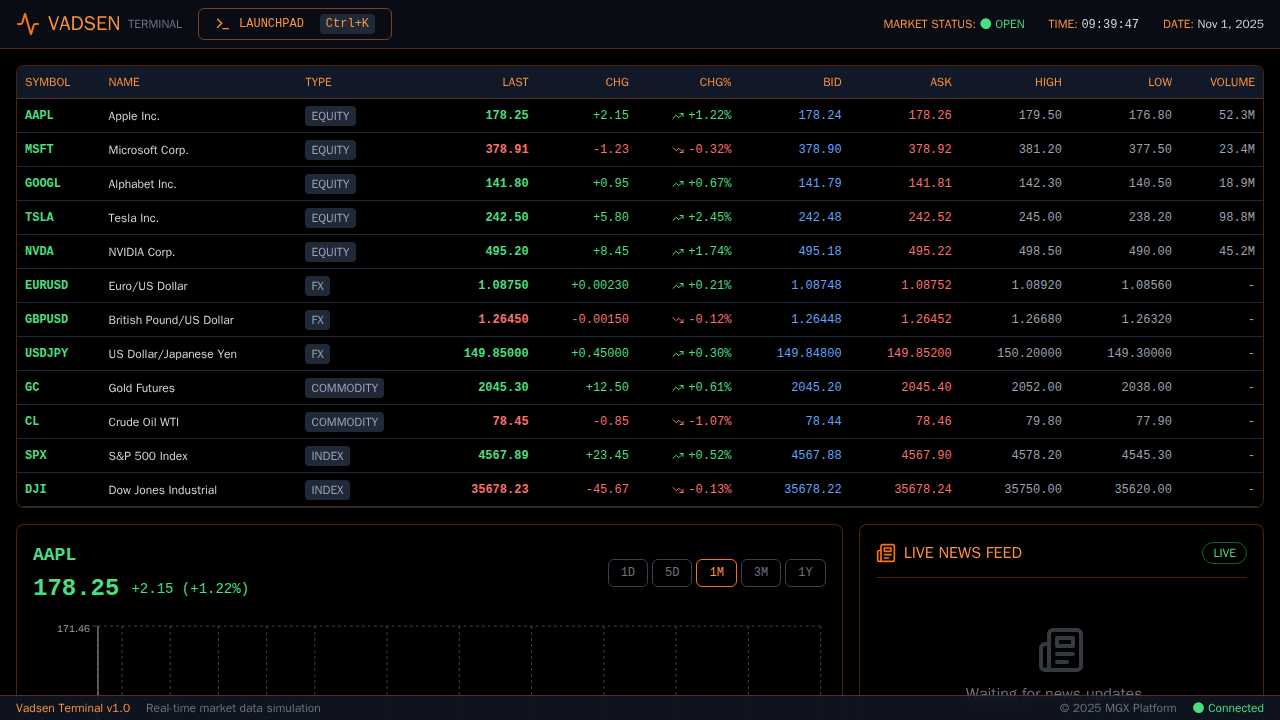
Task: Click the green market status dot
Action: [x=985, y=24]
